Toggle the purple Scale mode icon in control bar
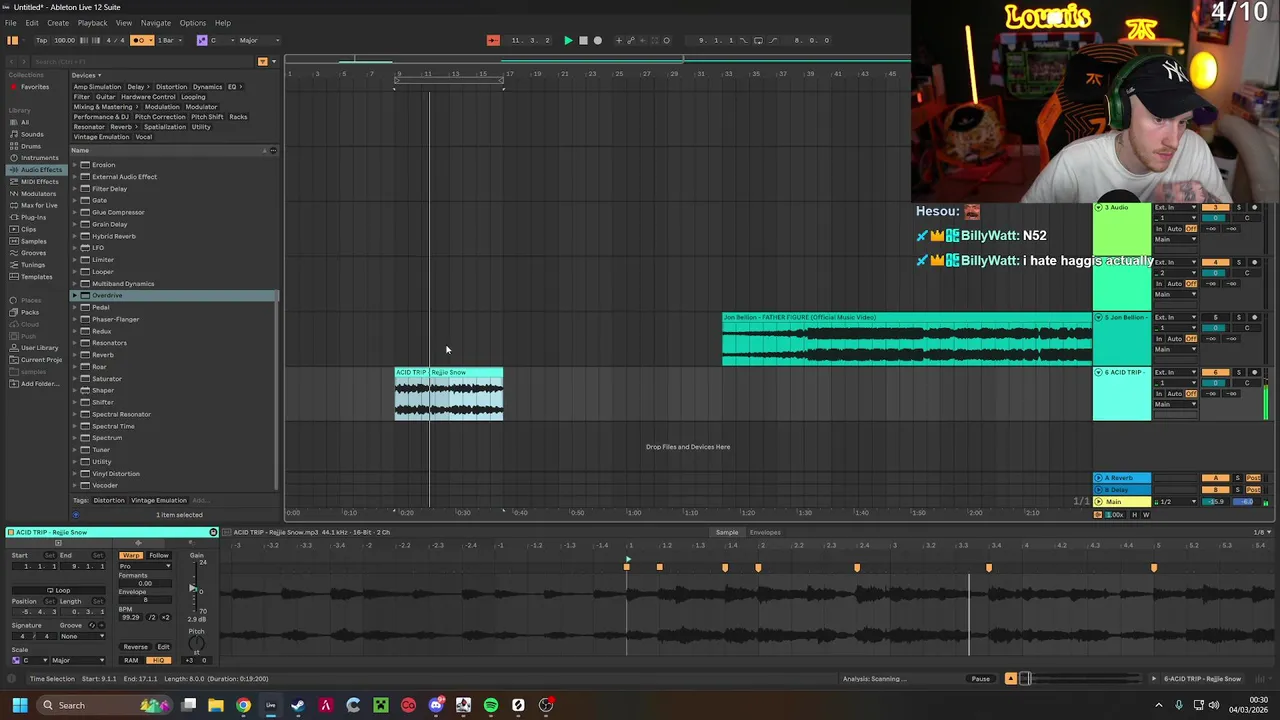The height and width of the screenshot is (720, 1280). (x=201, y=40)
